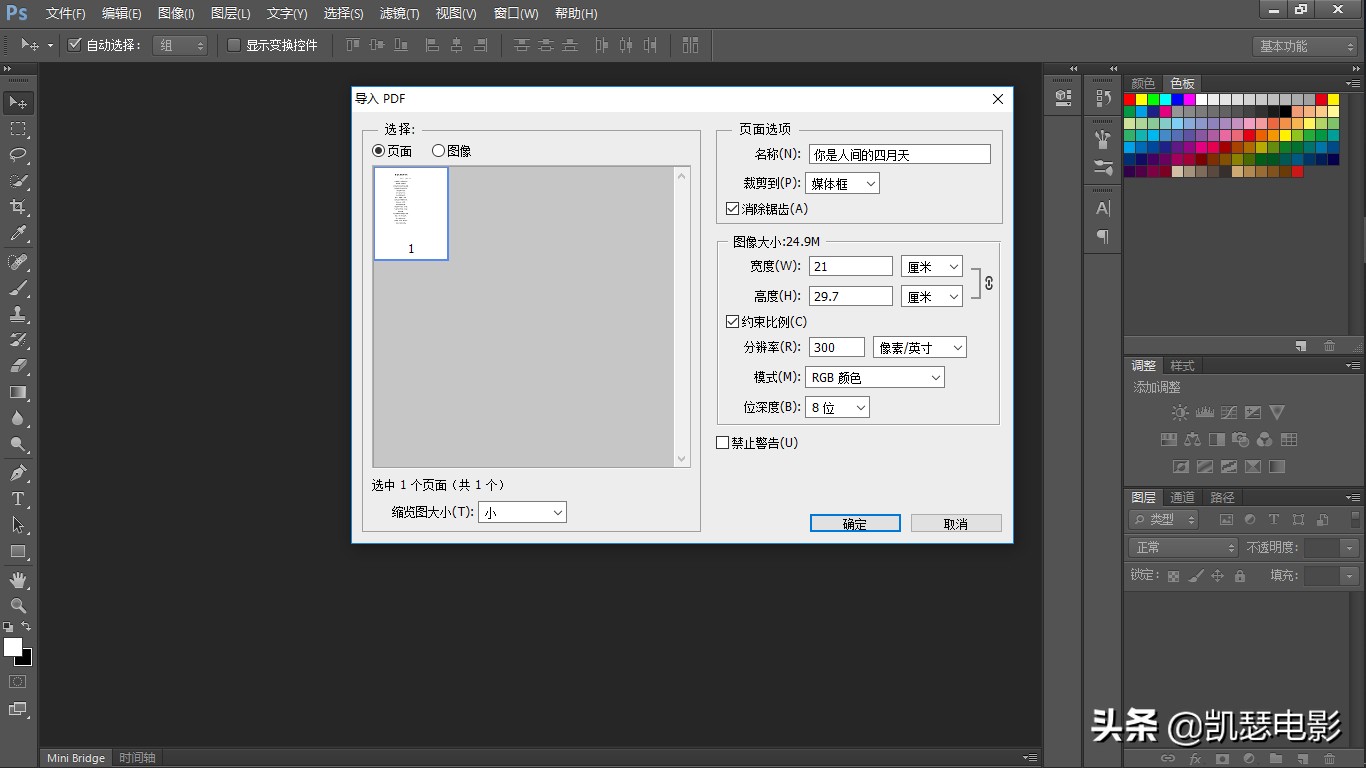Select the Pen tool
This screenshot has height=768, width=1366.
[x=18, y=472]
